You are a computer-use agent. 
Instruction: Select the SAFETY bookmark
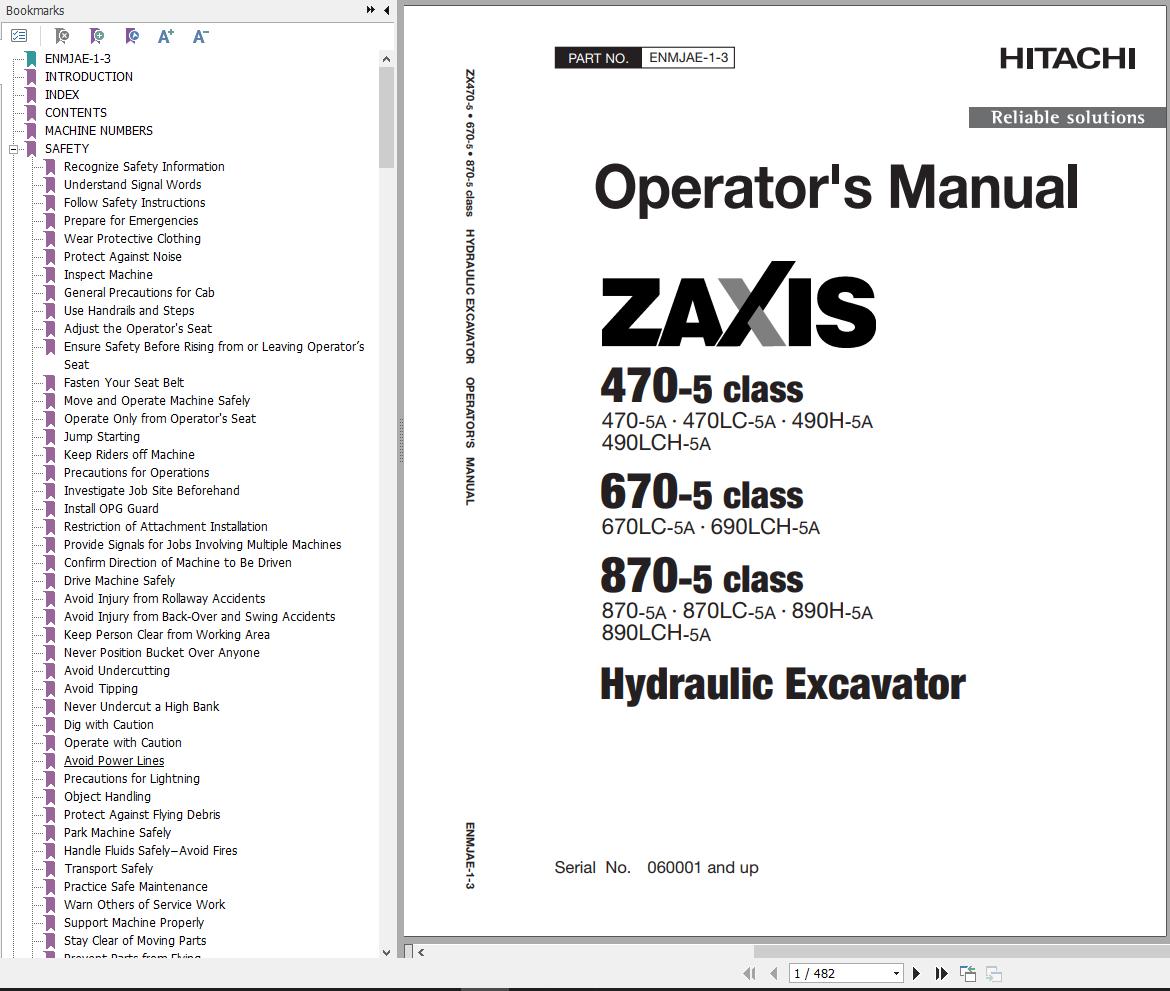(66, 149)
